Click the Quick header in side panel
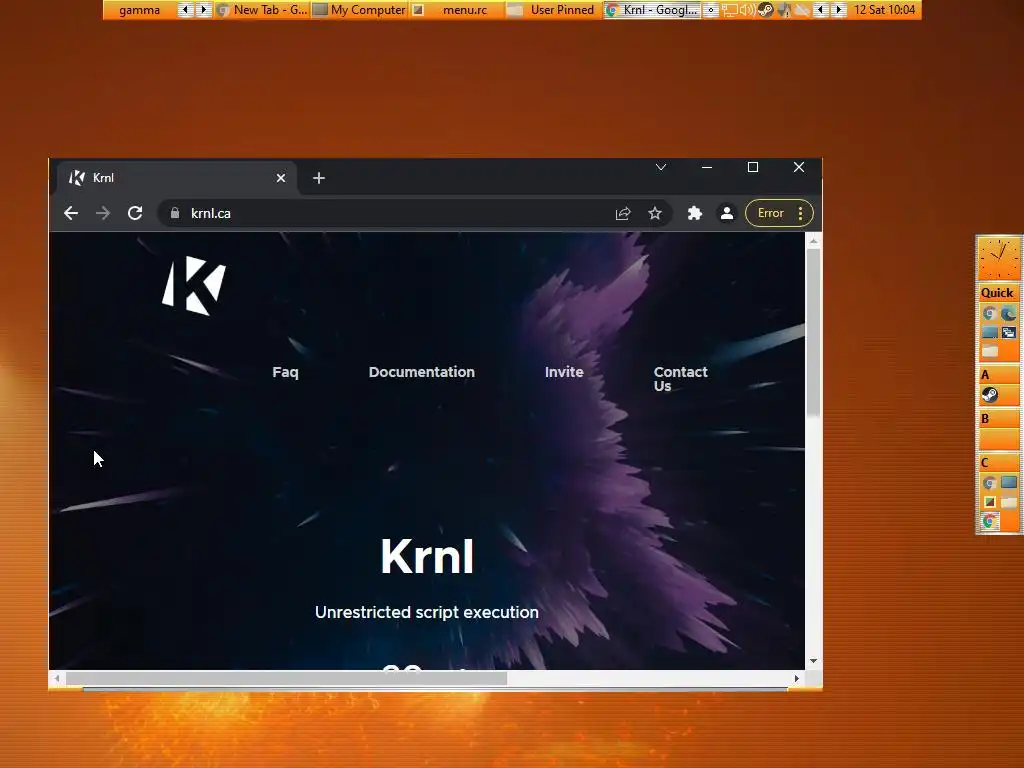This screenshot has width=1024, height=768. click(x=997, y=293)
